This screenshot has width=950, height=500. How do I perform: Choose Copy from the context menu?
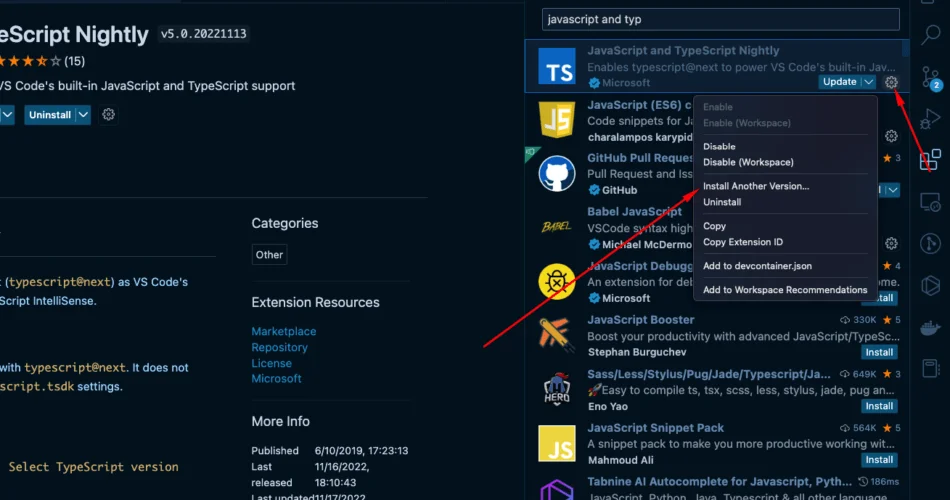(x=714, y=226)
